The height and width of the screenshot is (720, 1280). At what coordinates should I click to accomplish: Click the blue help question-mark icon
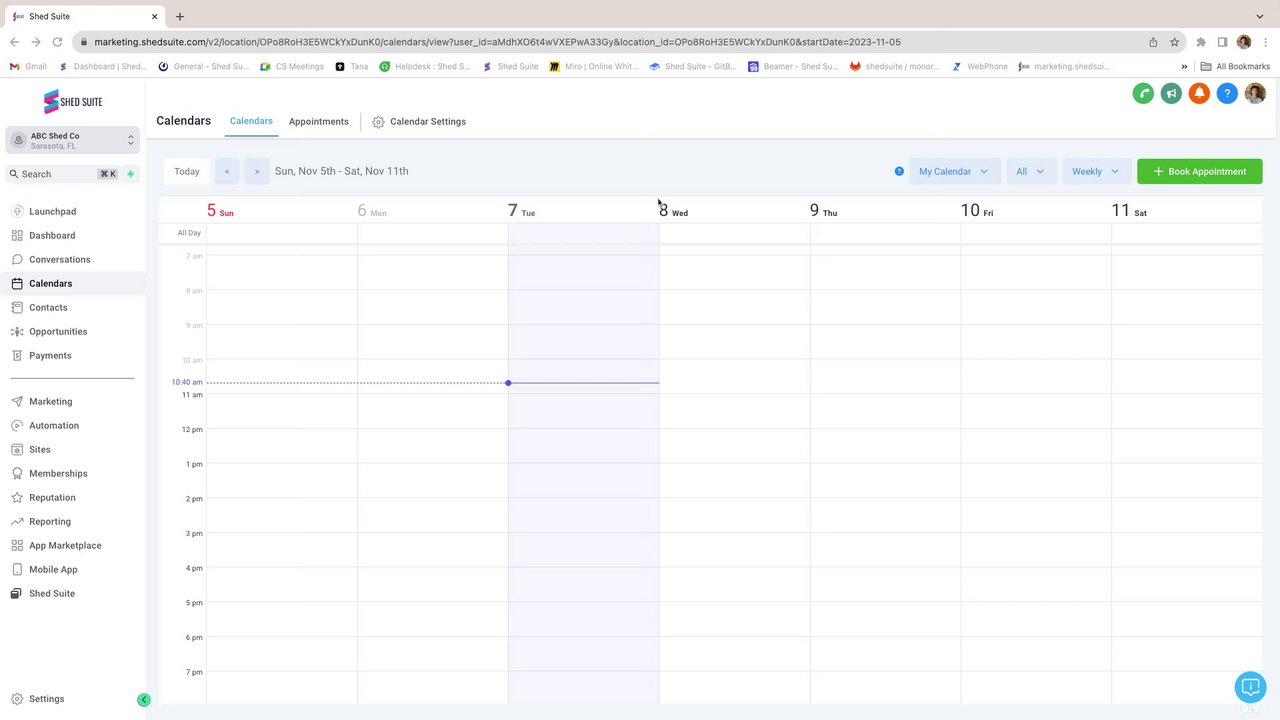(x=1227, y=93)
